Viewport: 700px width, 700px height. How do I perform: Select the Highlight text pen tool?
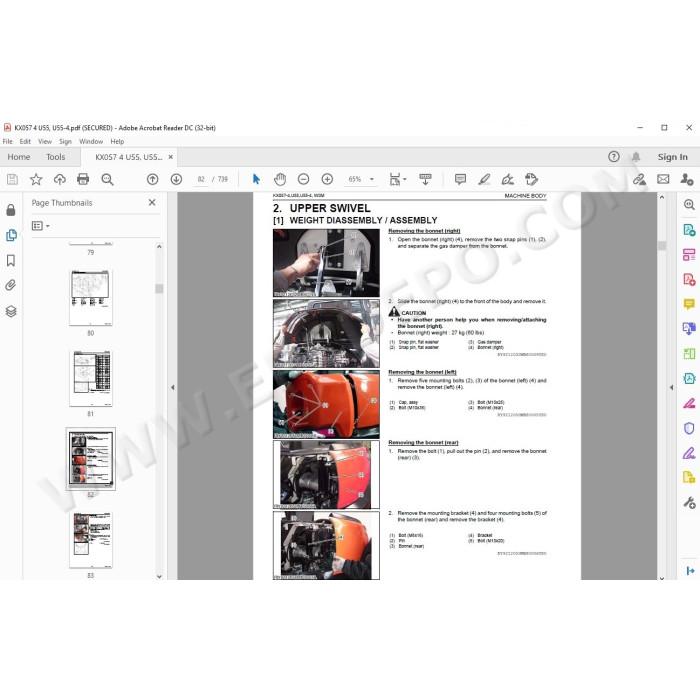tap(484, 179)
